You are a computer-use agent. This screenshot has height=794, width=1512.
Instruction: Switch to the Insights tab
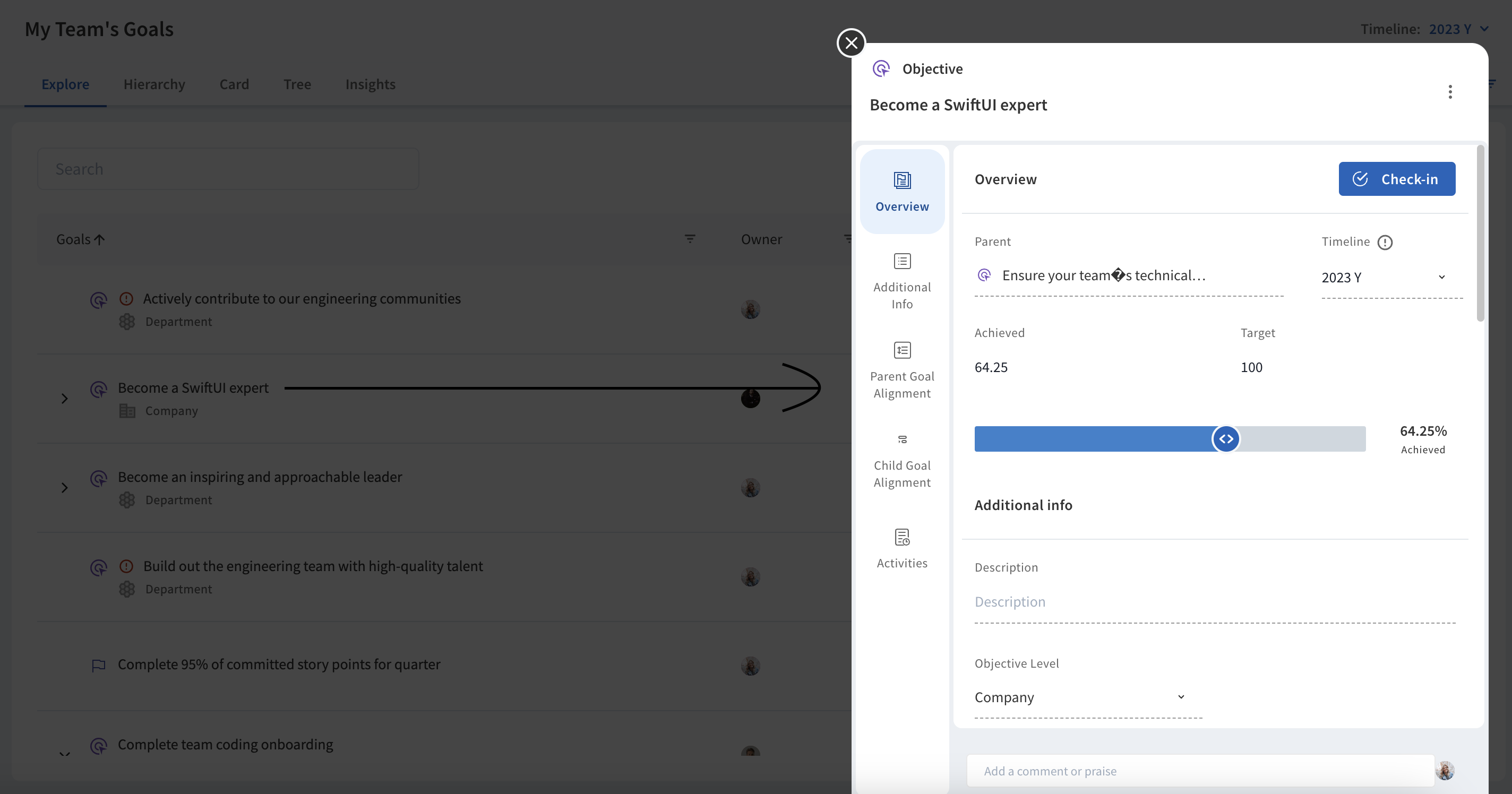coord(371,84)
